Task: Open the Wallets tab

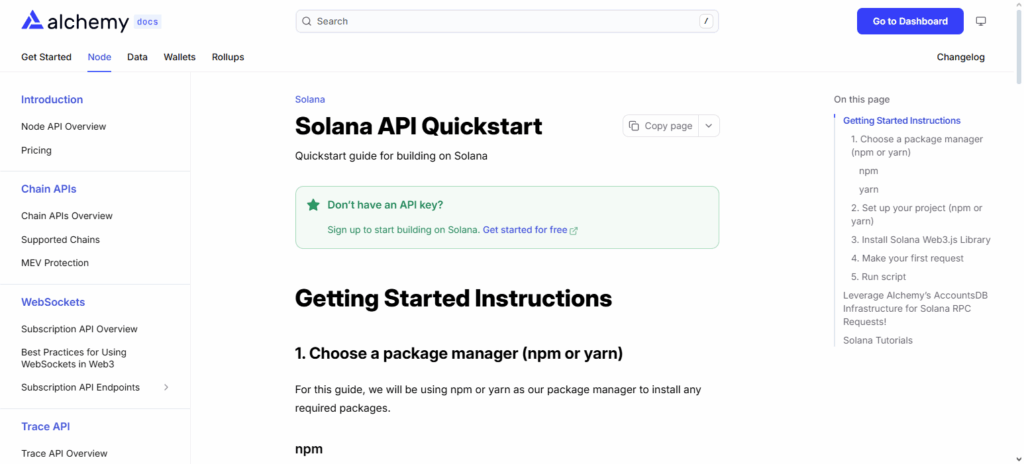Action: click(179, 57)
